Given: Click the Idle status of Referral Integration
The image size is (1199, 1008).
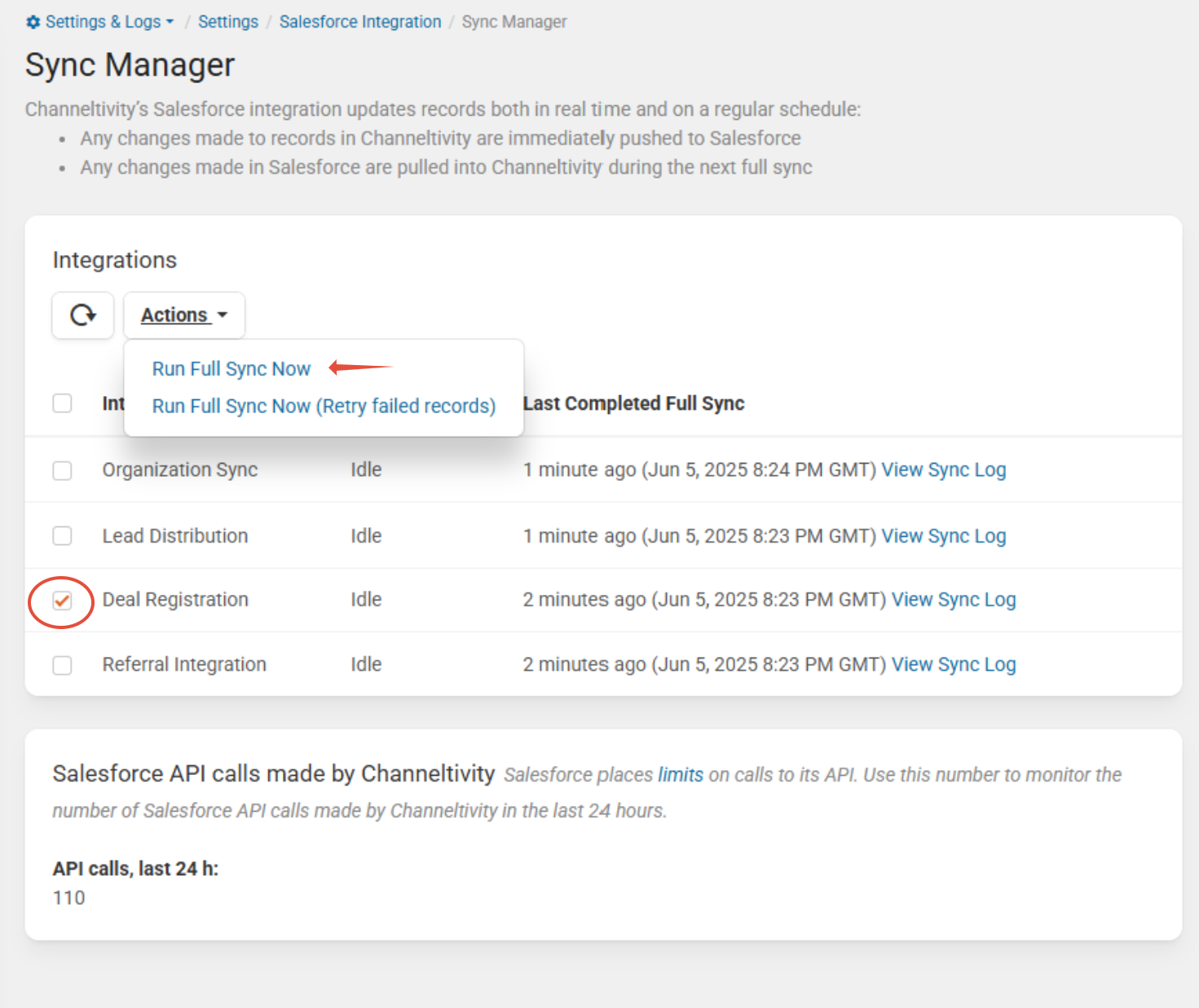Looking at the screenshot, I should [366, 665].
